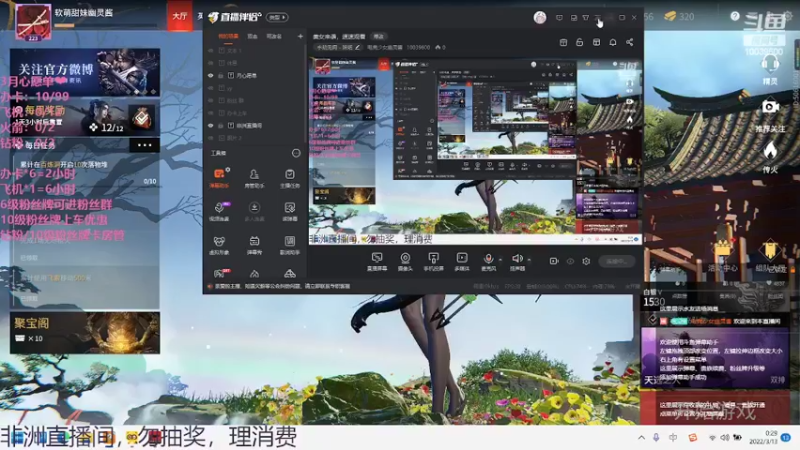Toggle visibility of yy source
The width and height of the screenshot is (800, 450).
click(x=210, y=88)
